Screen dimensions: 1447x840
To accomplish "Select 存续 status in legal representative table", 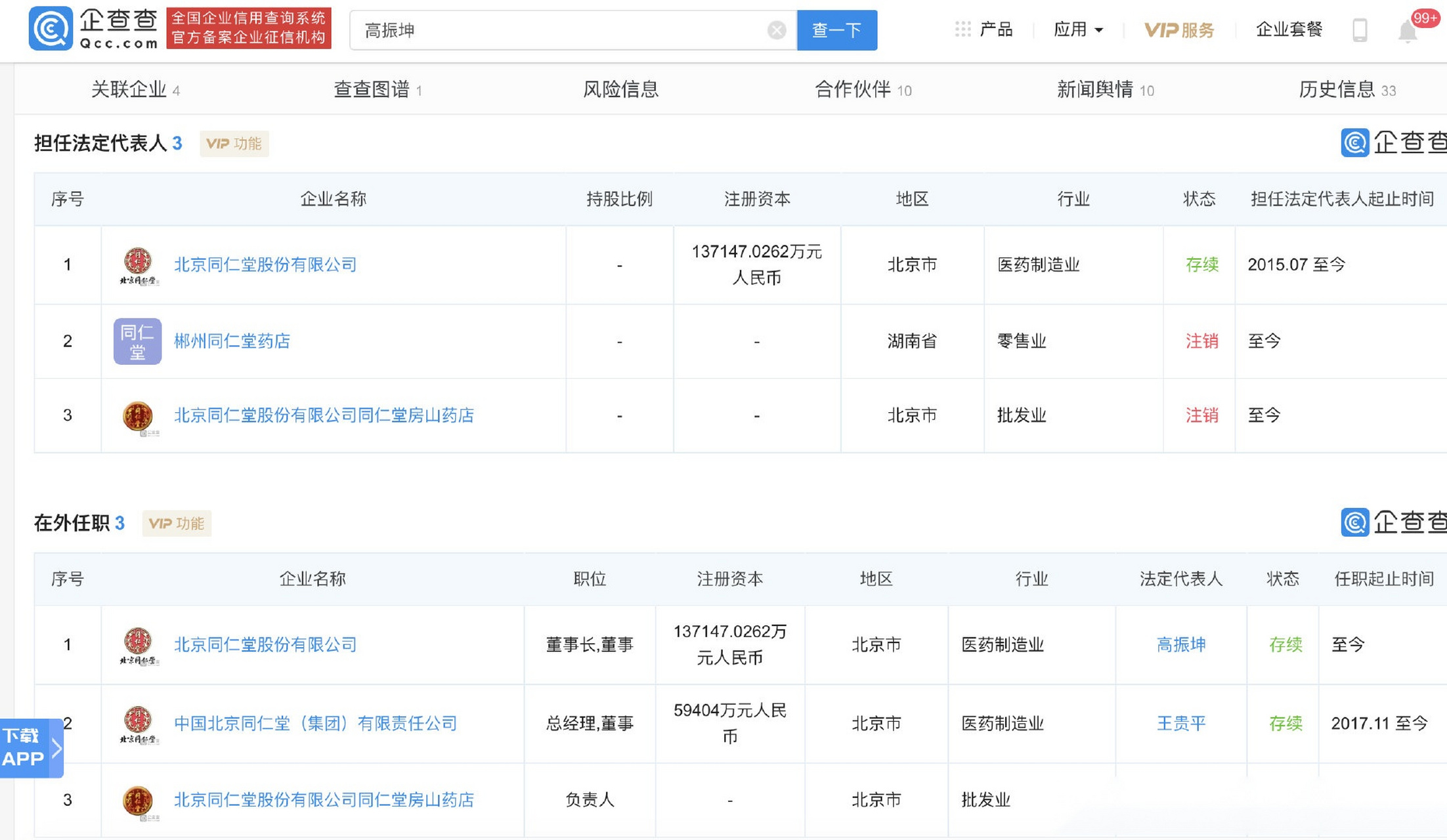I will tap(1201, 264).
